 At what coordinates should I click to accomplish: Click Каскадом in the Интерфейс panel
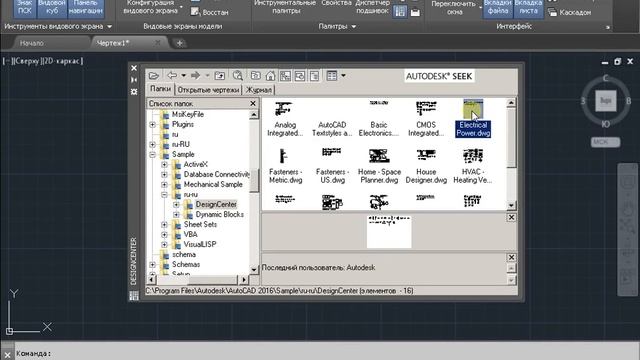[570, 13]
